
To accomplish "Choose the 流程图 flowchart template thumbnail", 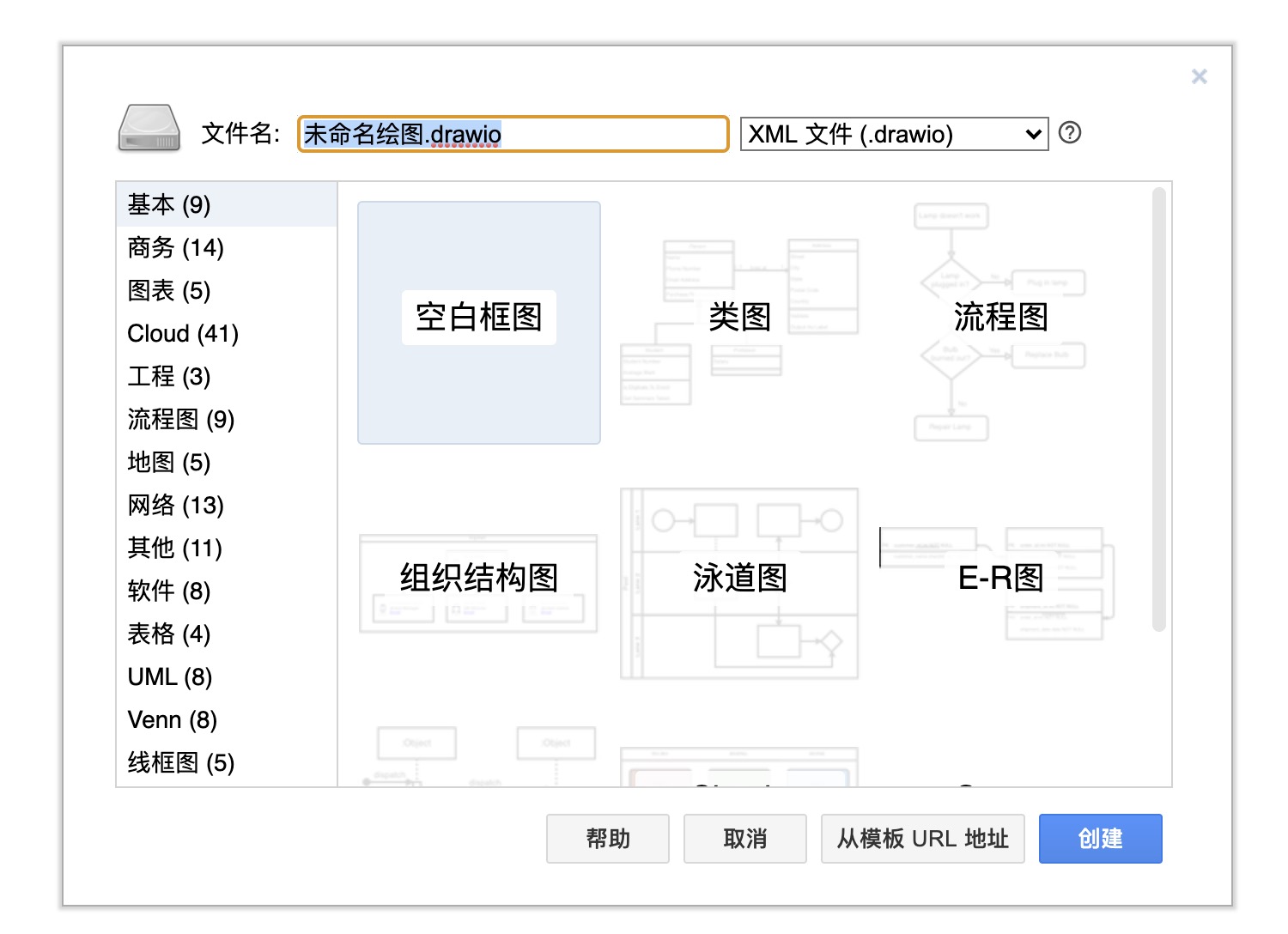I will tap(1000, 323).
